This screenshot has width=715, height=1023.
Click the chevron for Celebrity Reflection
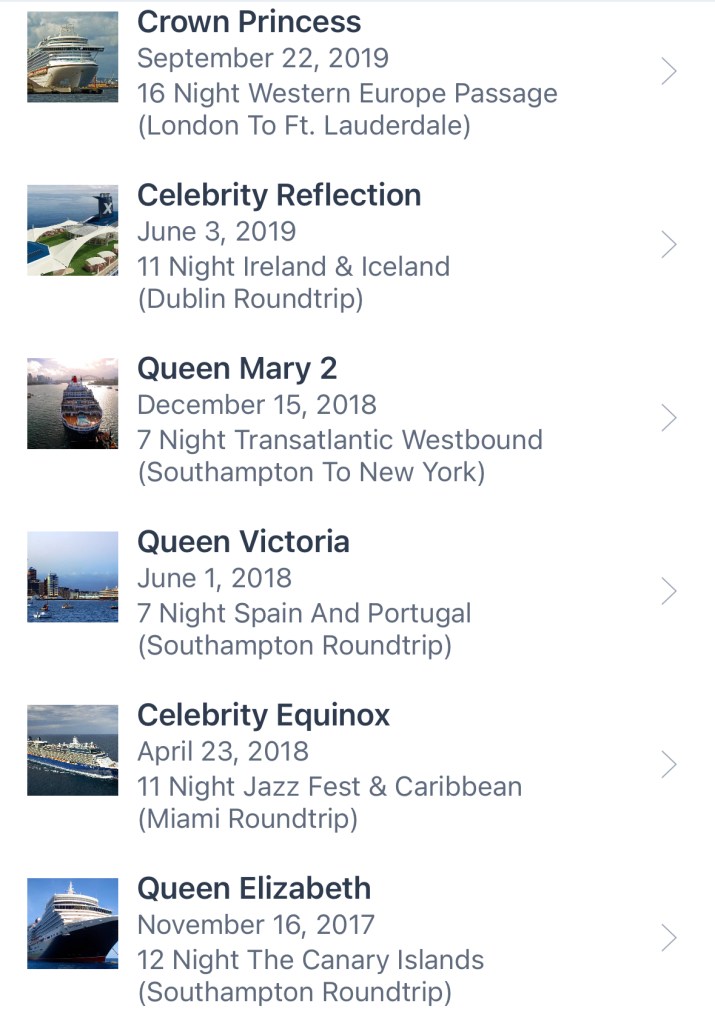point(669,244)
